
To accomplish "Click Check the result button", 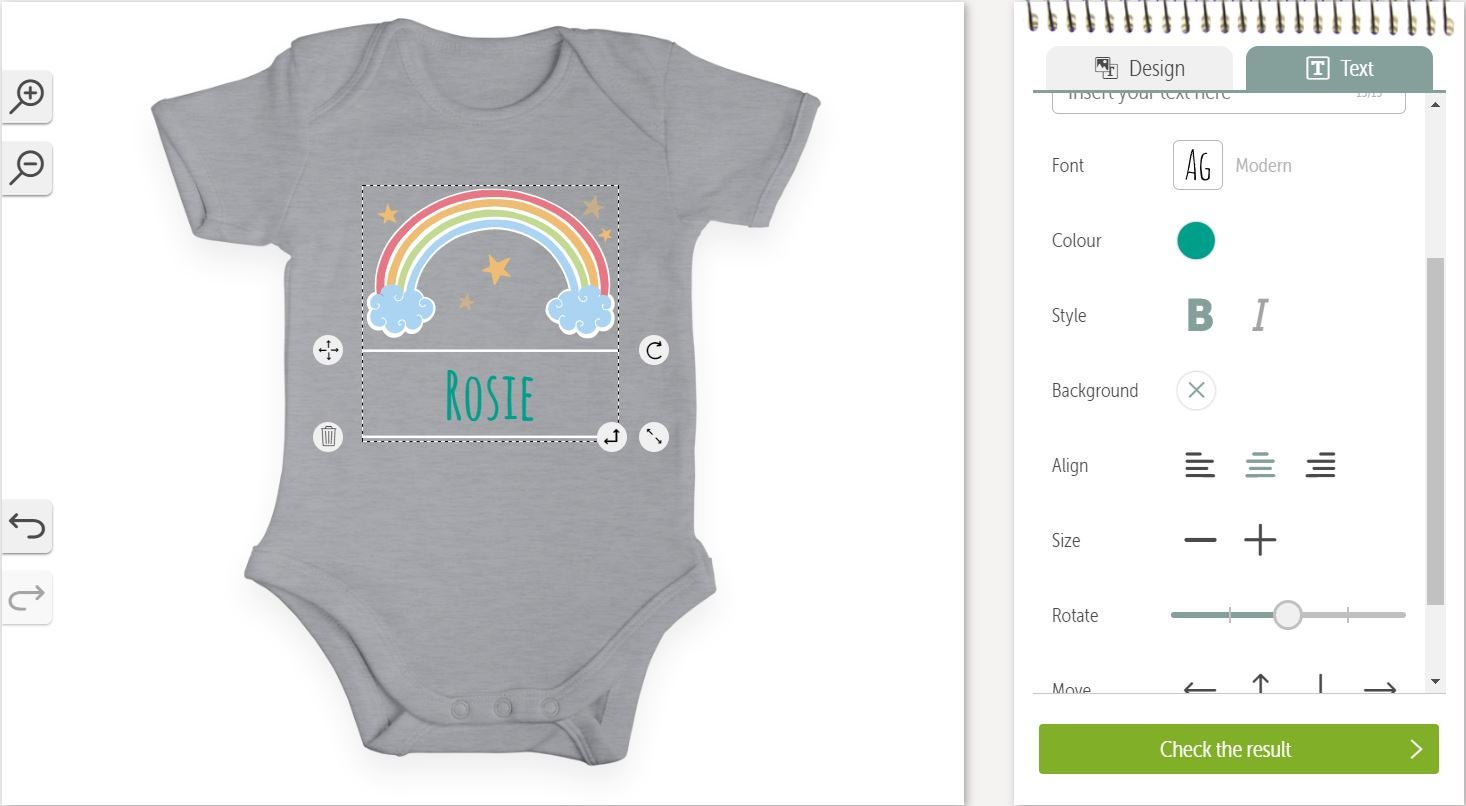I will click(x=1239, y=749).
